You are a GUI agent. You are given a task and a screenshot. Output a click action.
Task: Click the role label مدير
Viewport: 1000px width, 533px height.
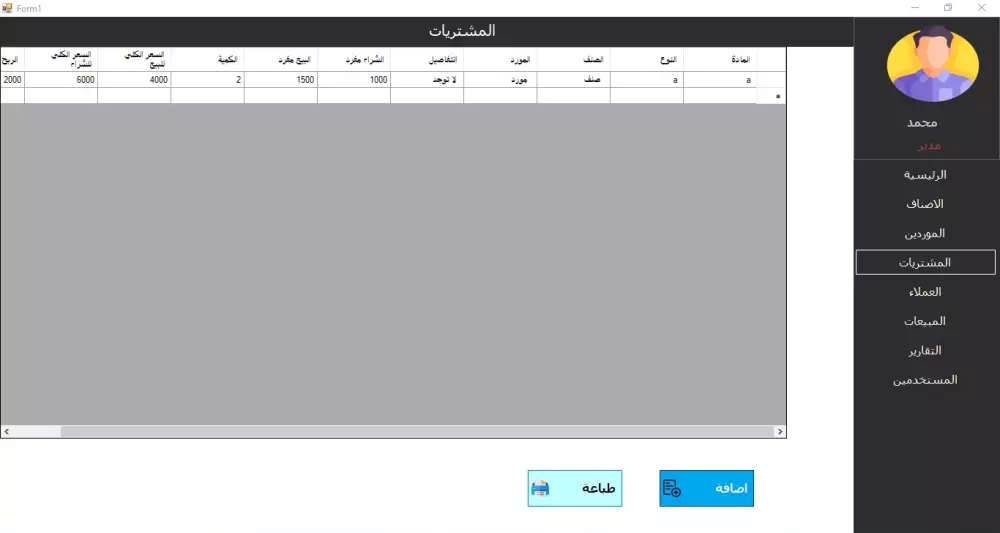930,146
